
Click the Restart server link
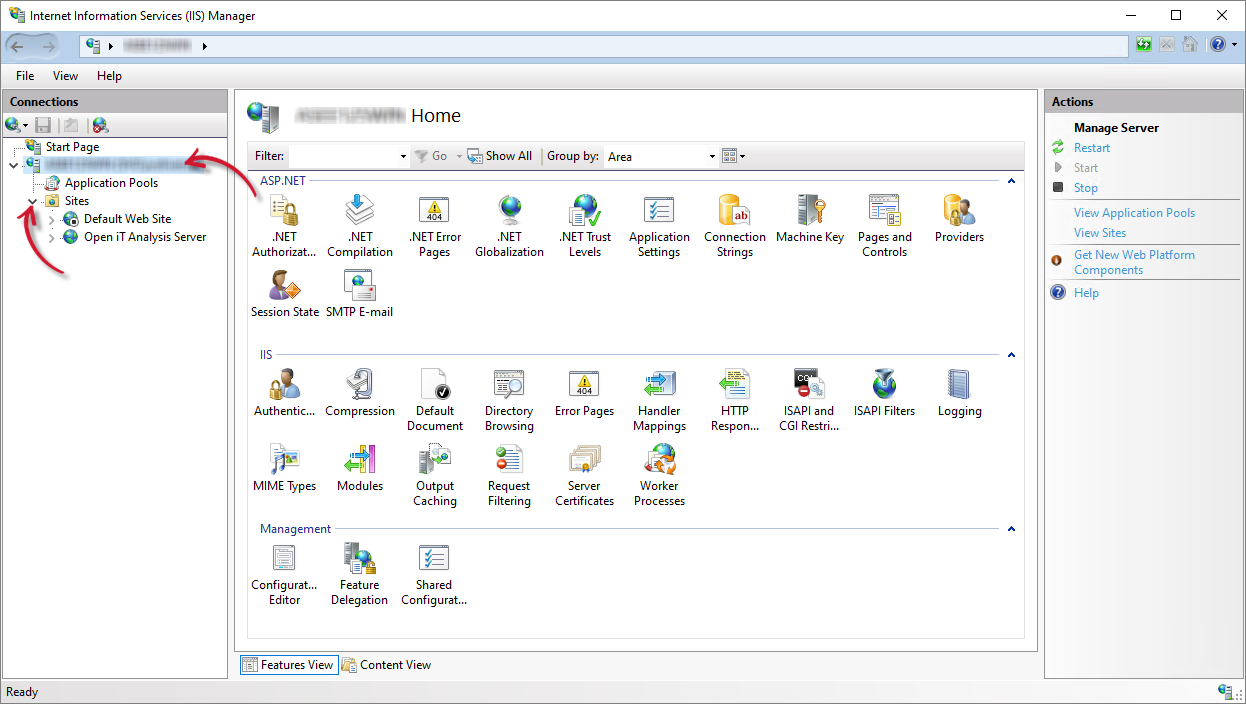[x=1092, y=148]
